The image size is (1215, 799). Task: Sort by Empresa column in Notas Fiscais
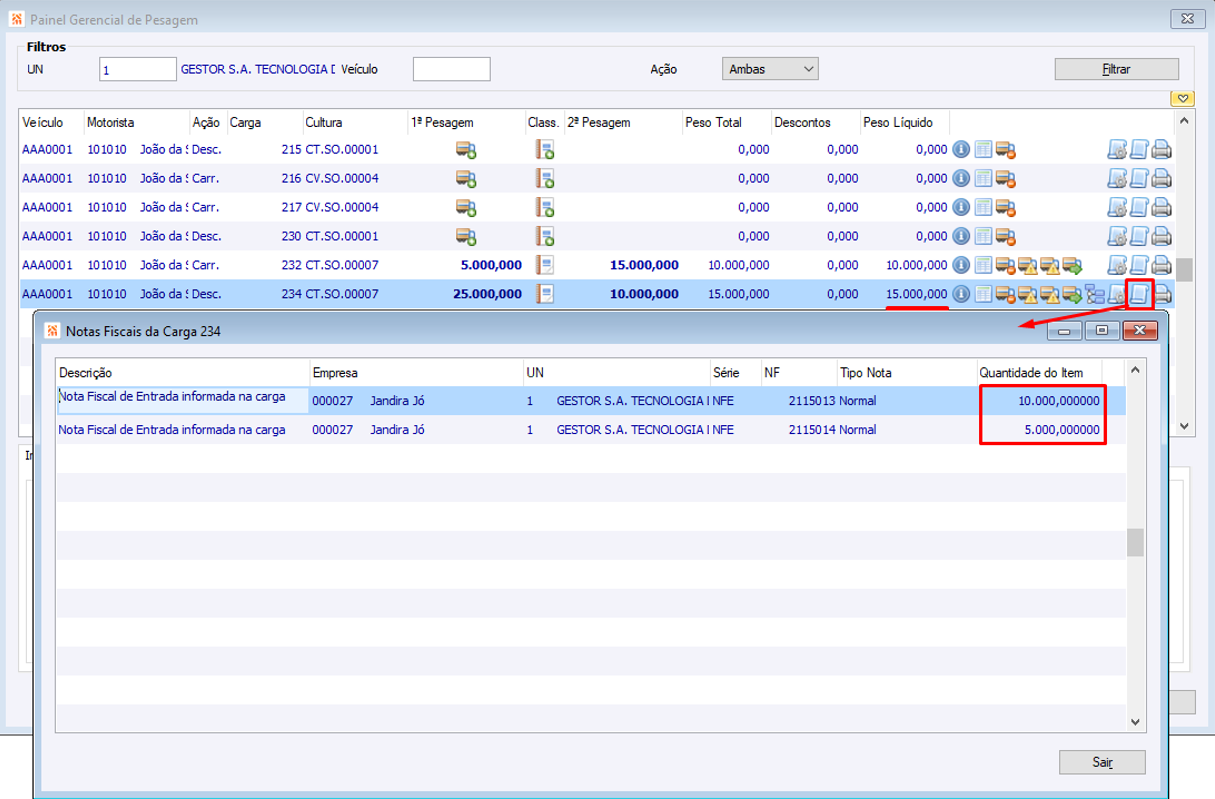415,373
